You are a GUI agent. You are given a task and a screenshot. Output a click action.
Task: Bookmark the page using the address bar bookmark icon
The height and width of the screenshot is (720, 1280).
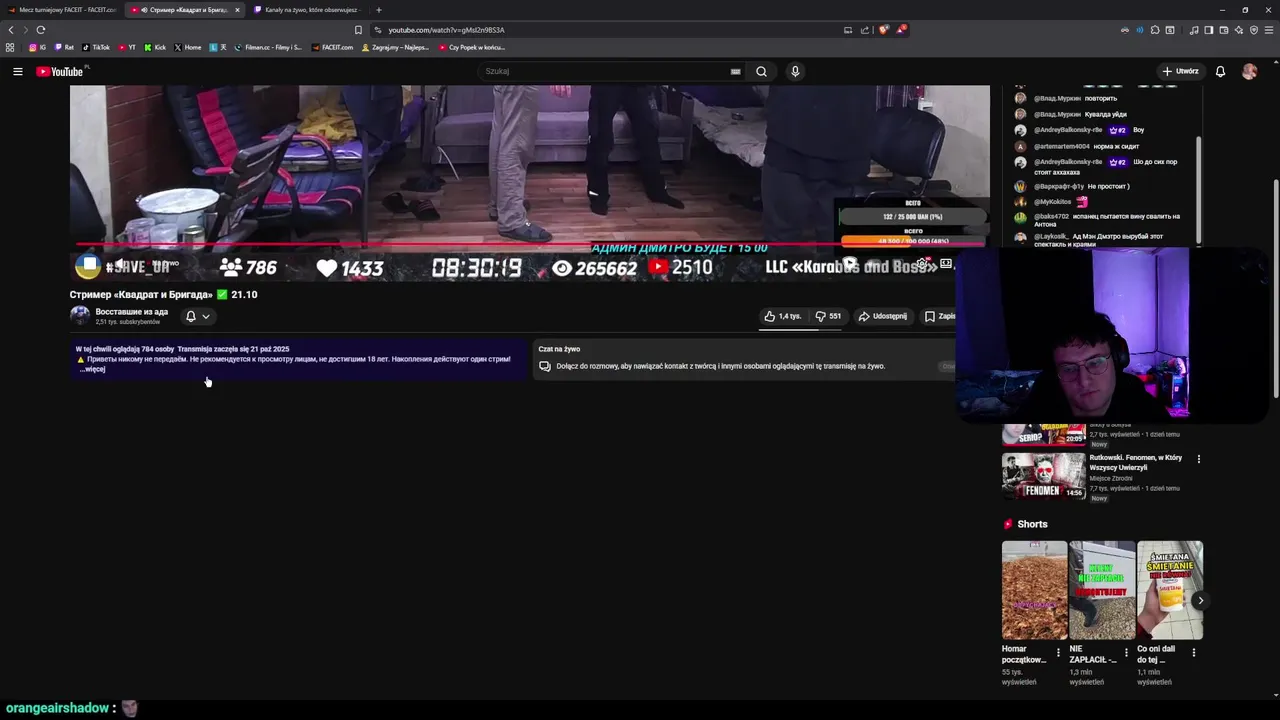tap(358, 30)
